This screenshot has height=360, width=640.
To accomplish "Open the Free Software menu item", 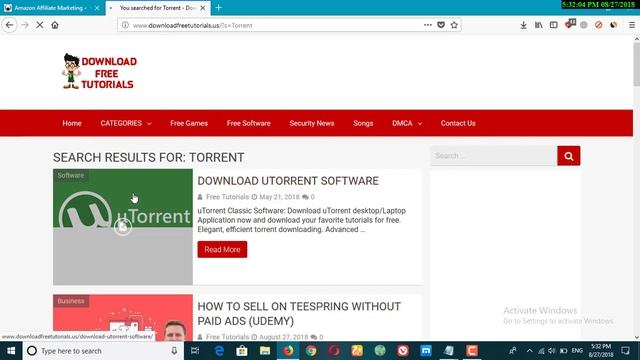I will coord(249,123).
